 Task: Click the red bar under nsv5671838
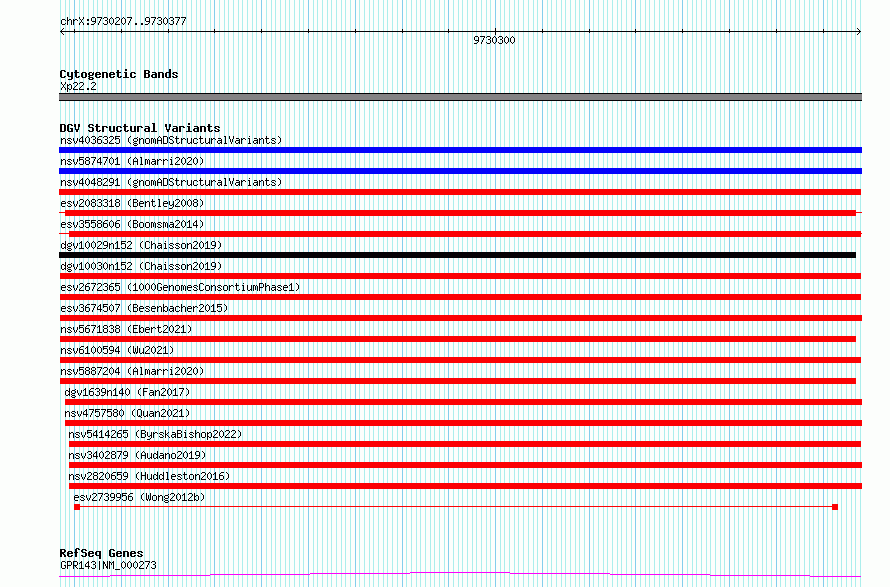pyautogui.click(x=457, y=339)
